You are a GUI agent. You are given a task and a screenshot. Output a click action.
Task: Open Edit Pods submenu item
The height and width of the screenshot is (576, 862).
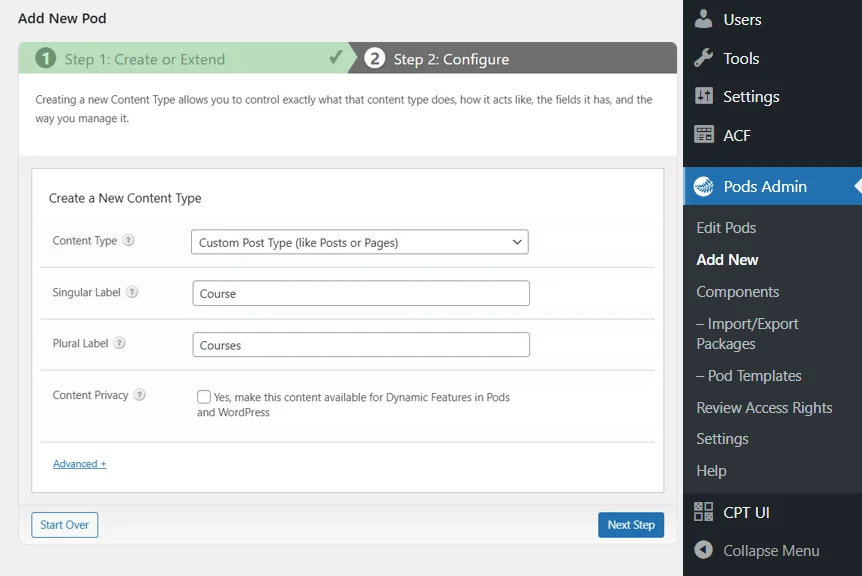pos(726,228)
